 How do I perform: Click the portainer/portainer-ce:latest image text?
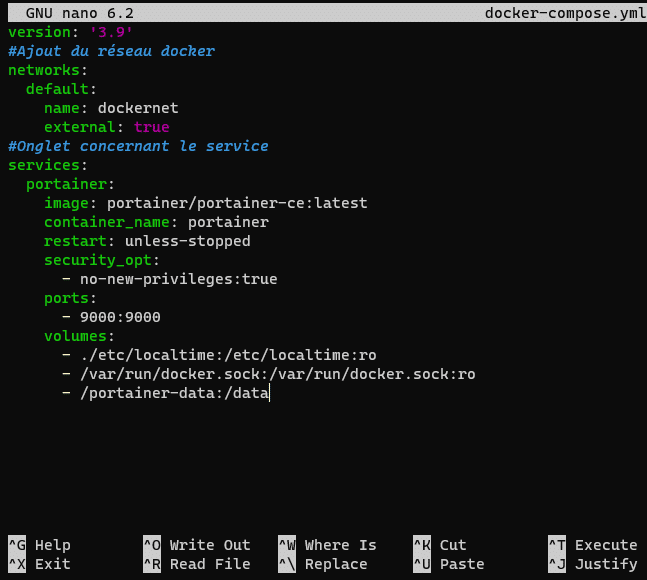pos(237,203)
